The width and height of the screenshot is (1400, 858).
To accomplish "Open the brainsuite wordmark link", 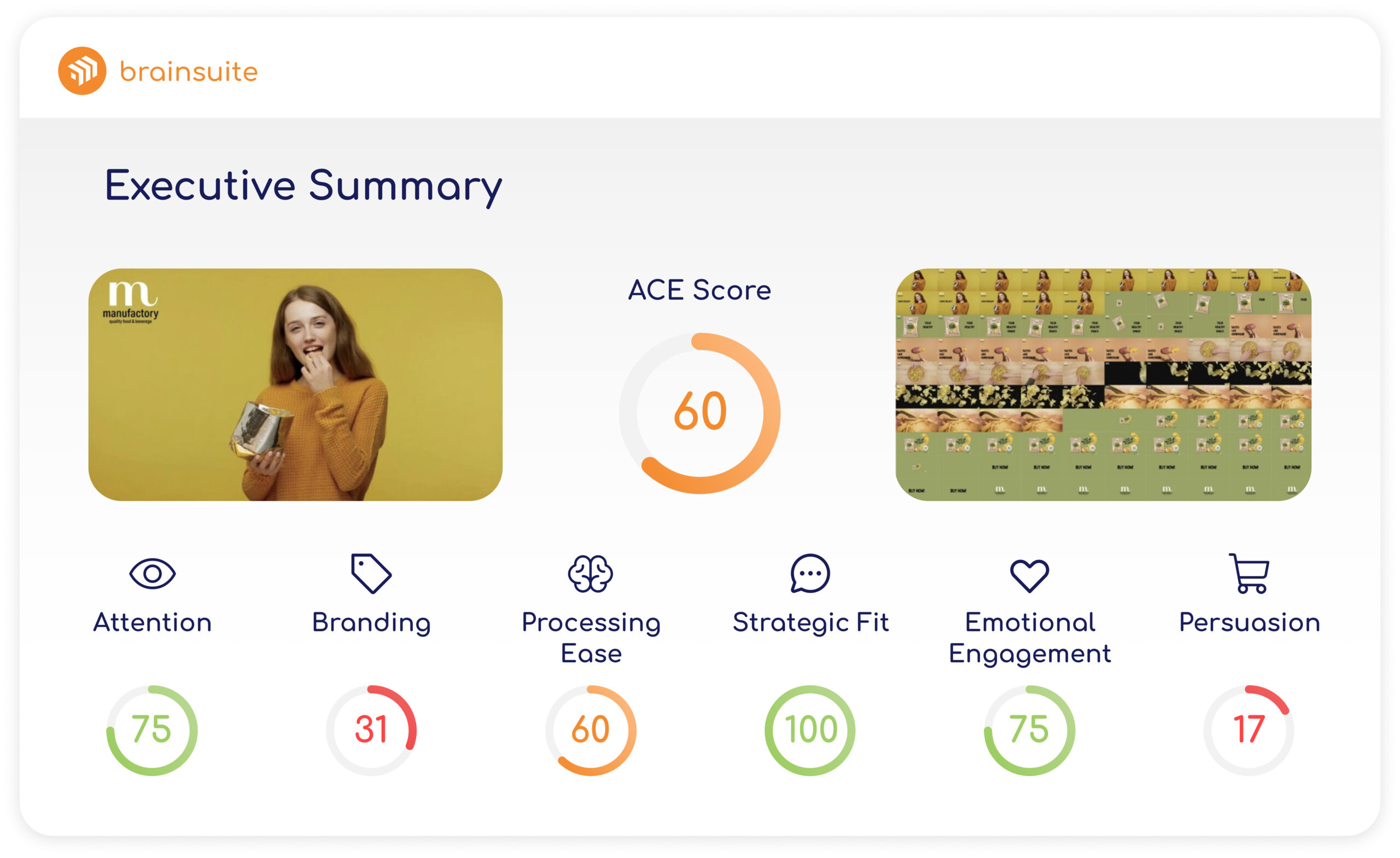I will (x=189, y=72).
